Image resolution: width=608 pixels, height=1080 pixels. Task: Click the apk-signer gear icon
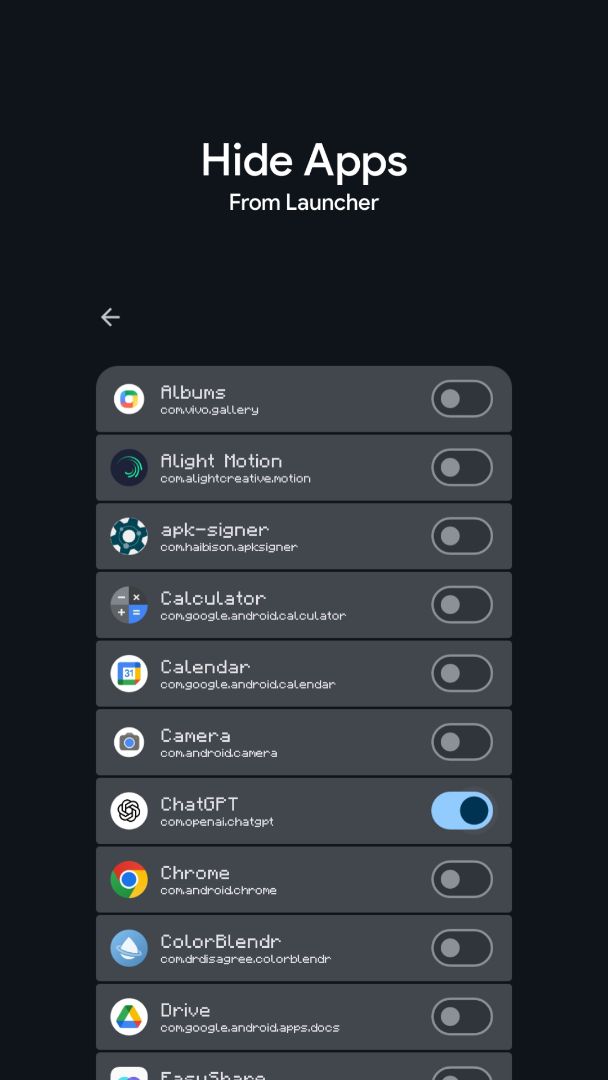[x=129, y=536]
